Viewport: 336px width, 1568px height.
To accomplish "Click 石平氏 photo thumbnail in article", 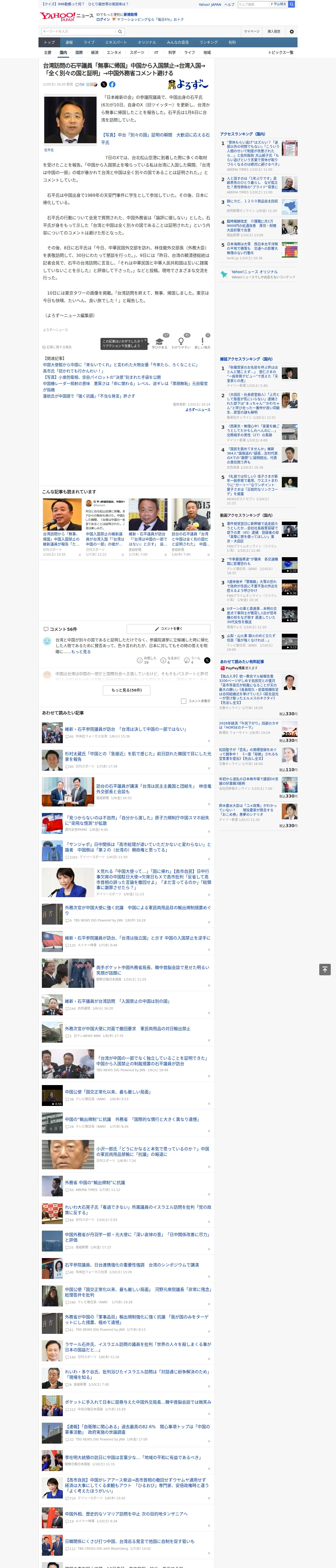I will (x=70, y=120).
